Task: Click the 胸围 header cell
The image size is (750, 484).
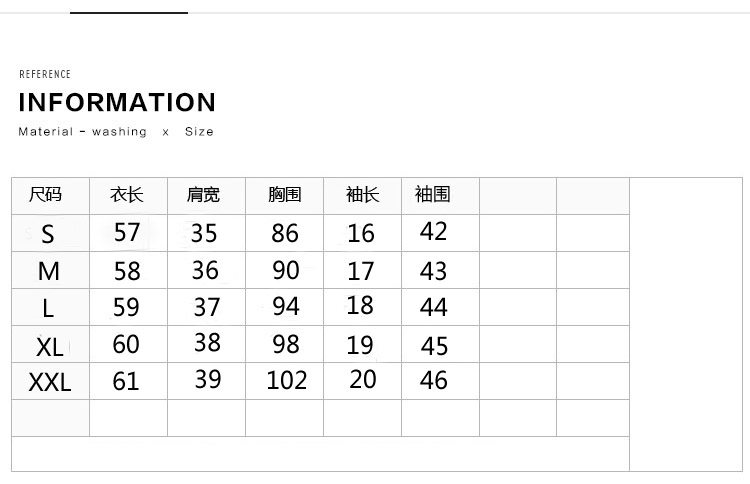Action: click(285, 194)
